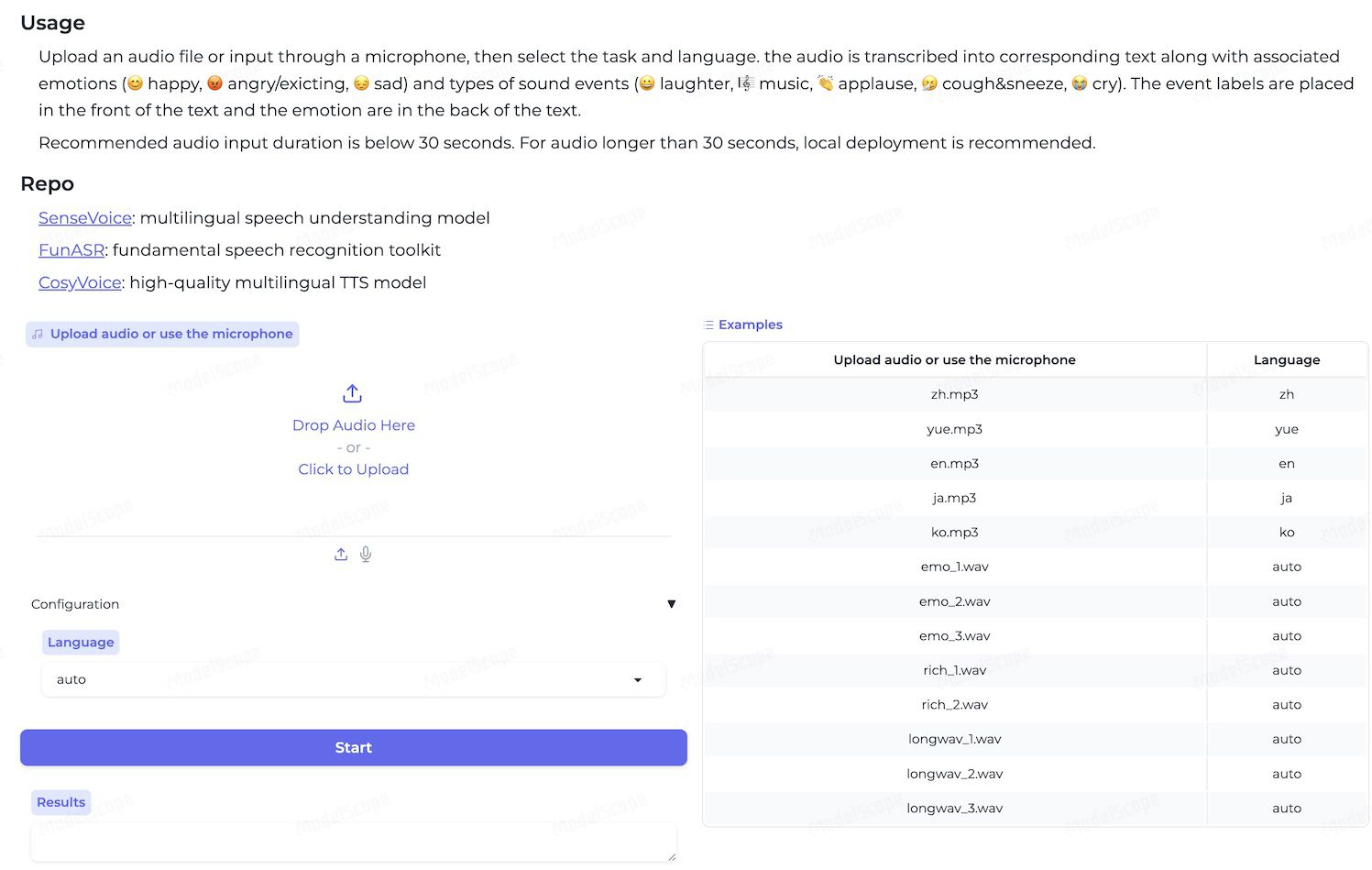Select the small upload source icon

(x=341, y=555)
